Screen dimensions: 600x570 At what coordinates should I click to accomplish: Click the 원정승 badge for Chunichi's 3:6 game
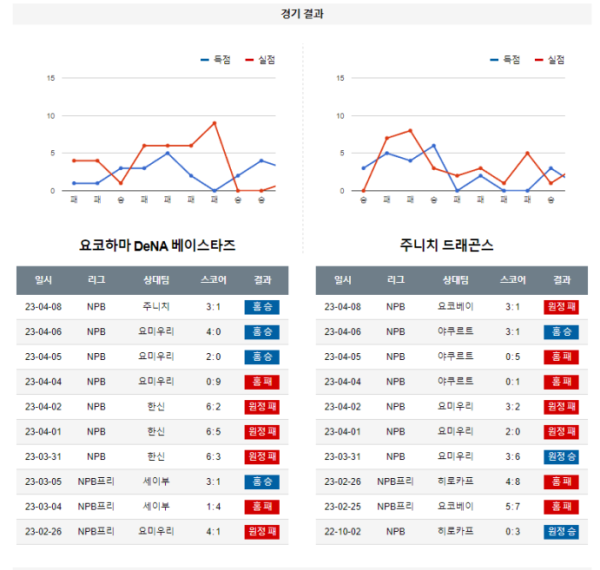[x=561, y=457]
